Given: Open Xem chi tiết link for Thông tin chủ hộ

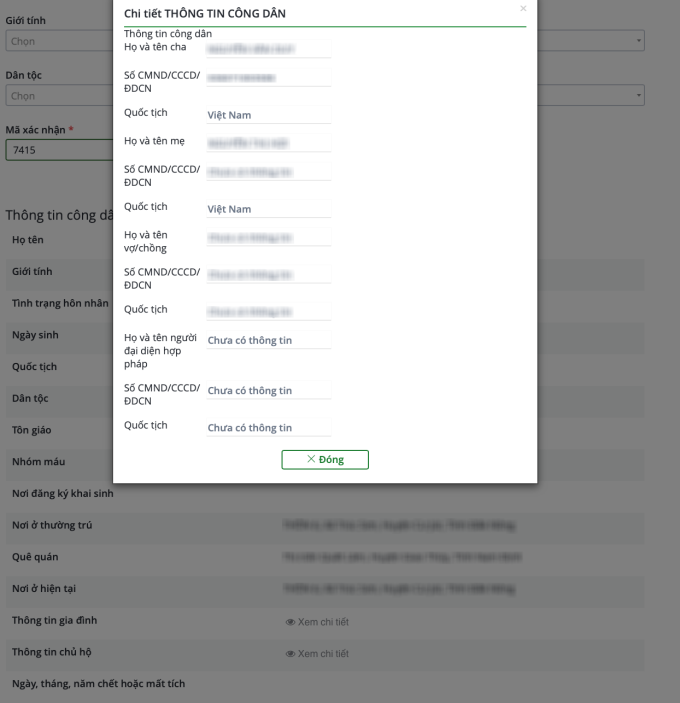Looking at the screenshot, I should pos(322,654).
